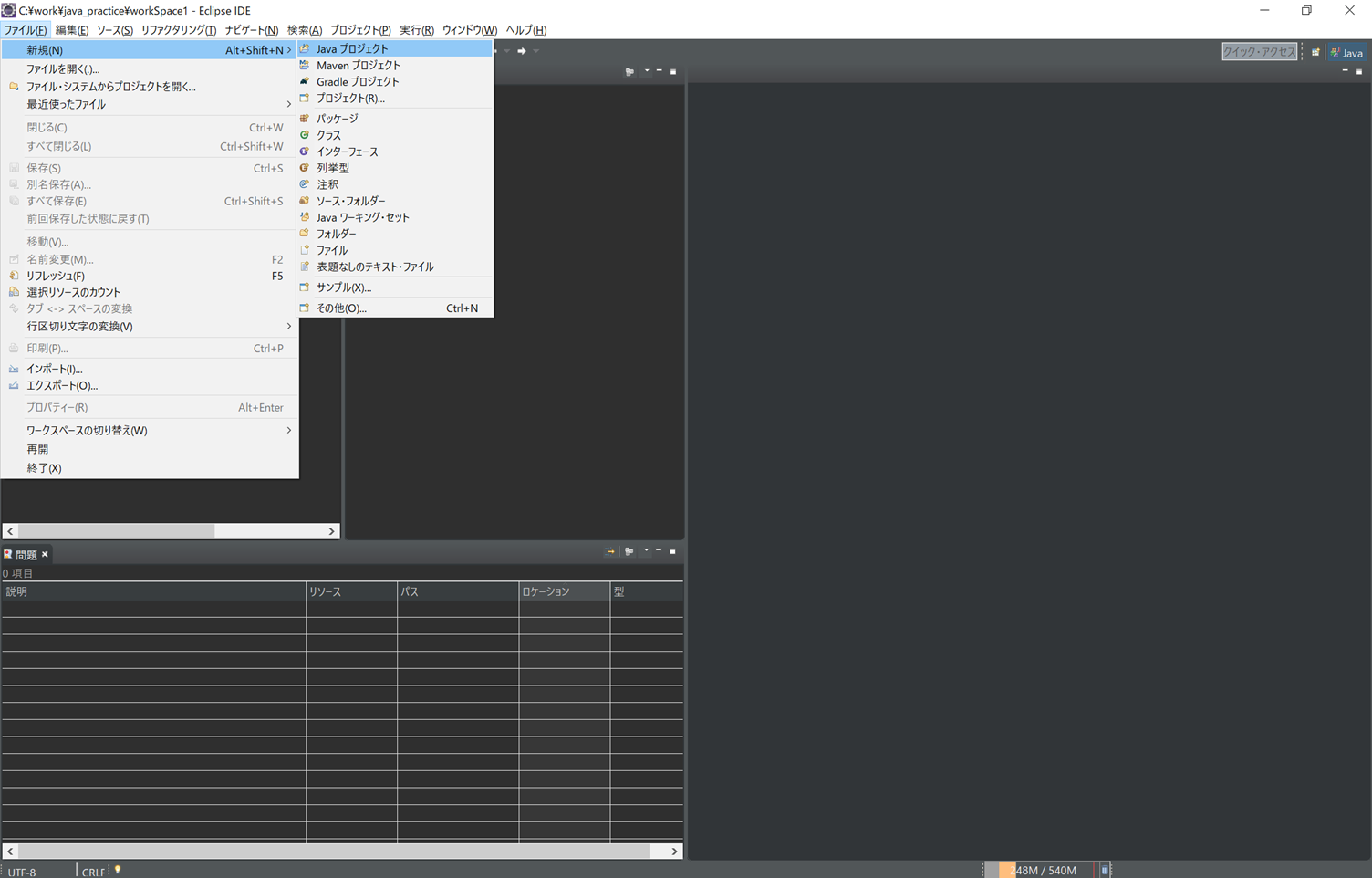Image resolution: width=1372 pixels, height=878 pixels.
Task: Open the 検索(A) menu
Action: pos(305,30)
